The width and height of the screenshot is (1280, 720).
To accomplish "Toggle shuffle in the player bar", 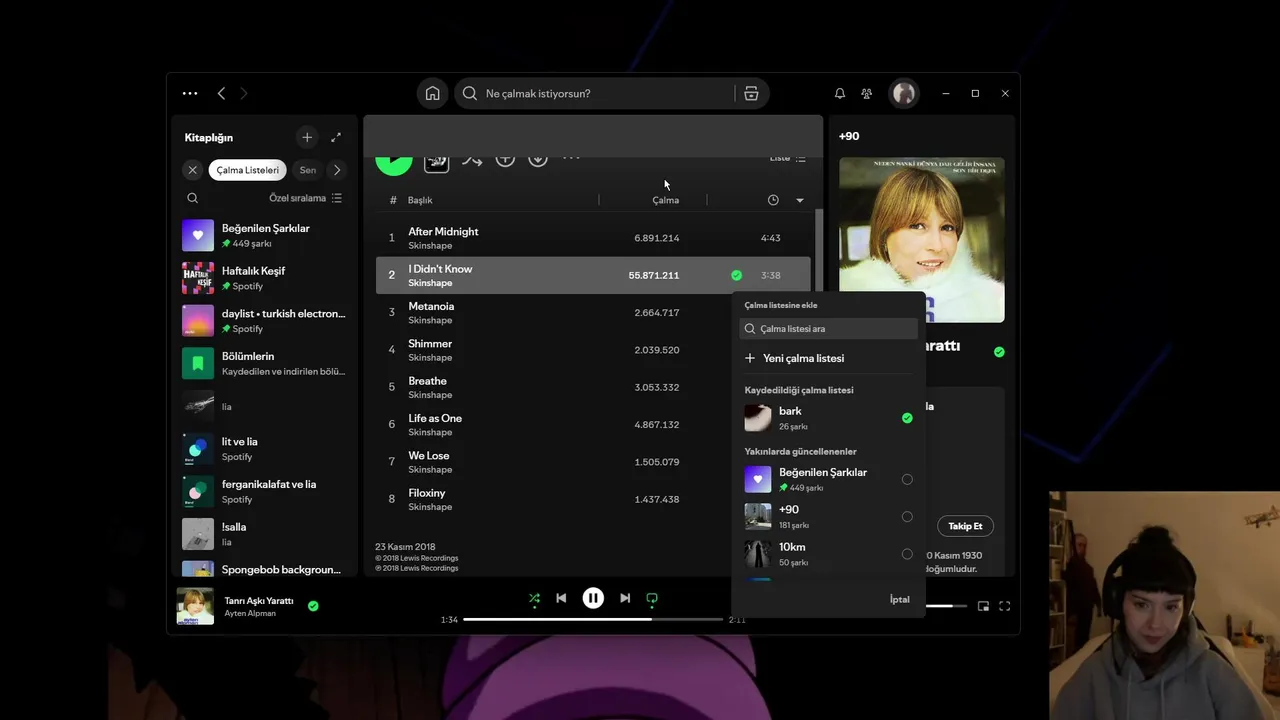I will 534,598.
